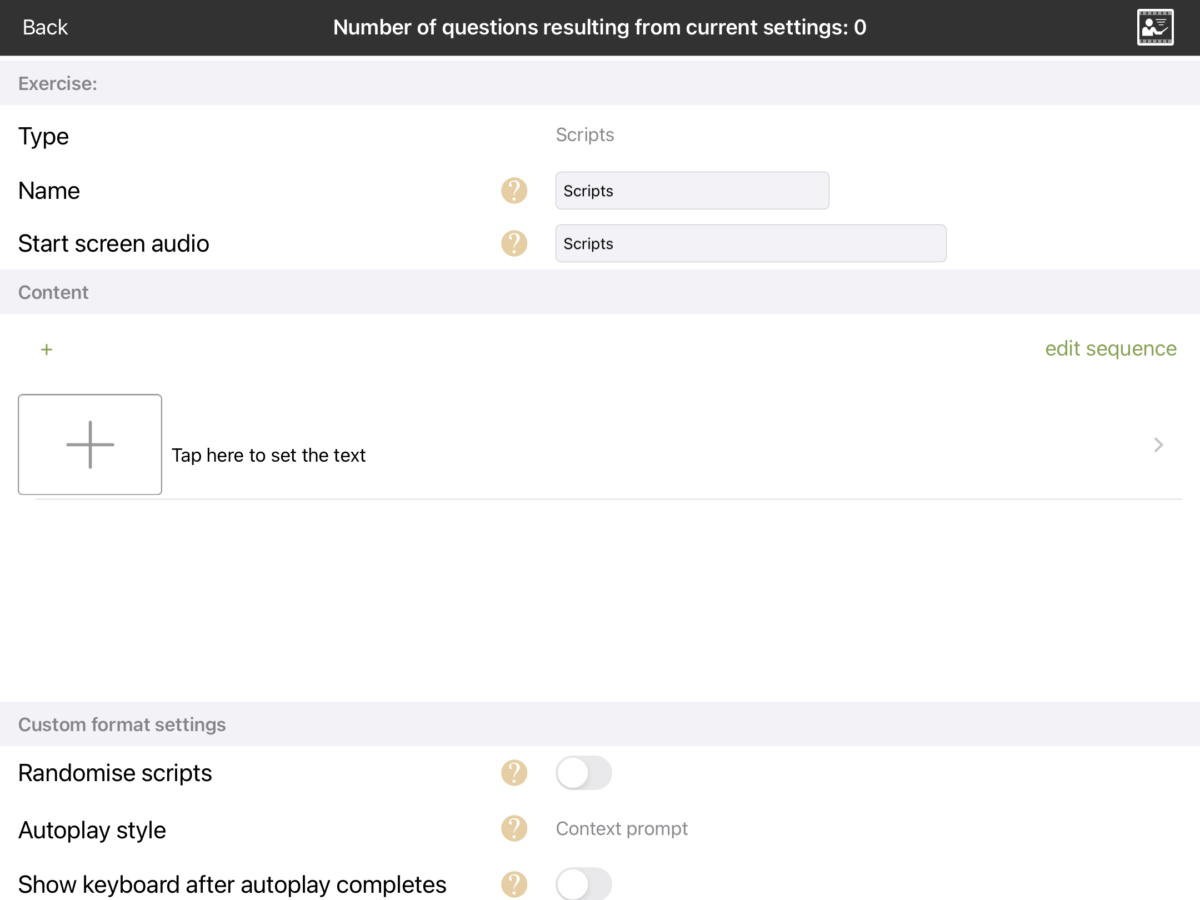Image resolution: width=1200 pixels, height=900 pixels.
Task: Open the presentation icon in top-right corner
Action: point(1155,27)
